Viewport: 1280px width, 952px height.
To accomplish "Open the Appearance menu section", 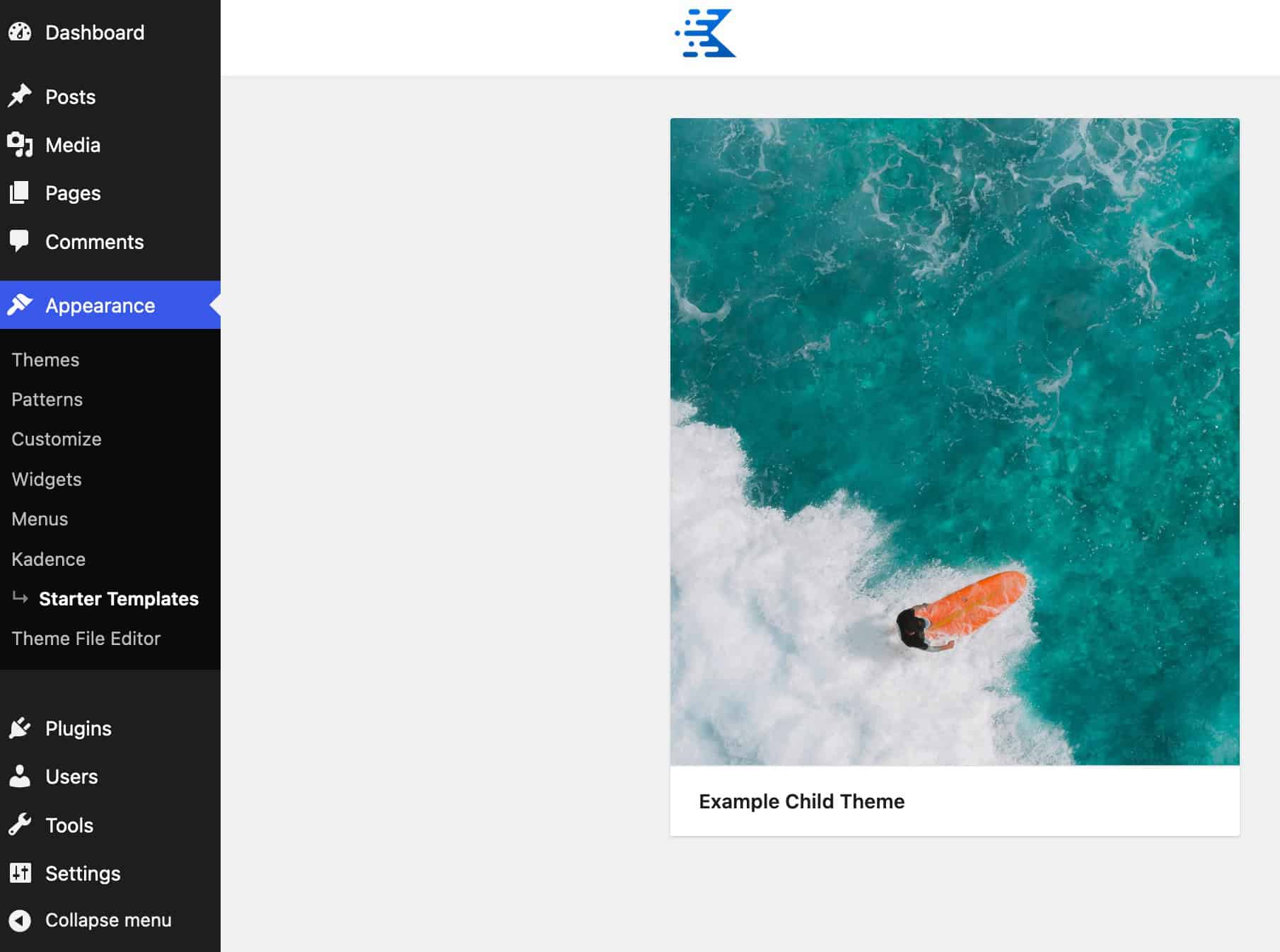I will [x=100, y=305].
